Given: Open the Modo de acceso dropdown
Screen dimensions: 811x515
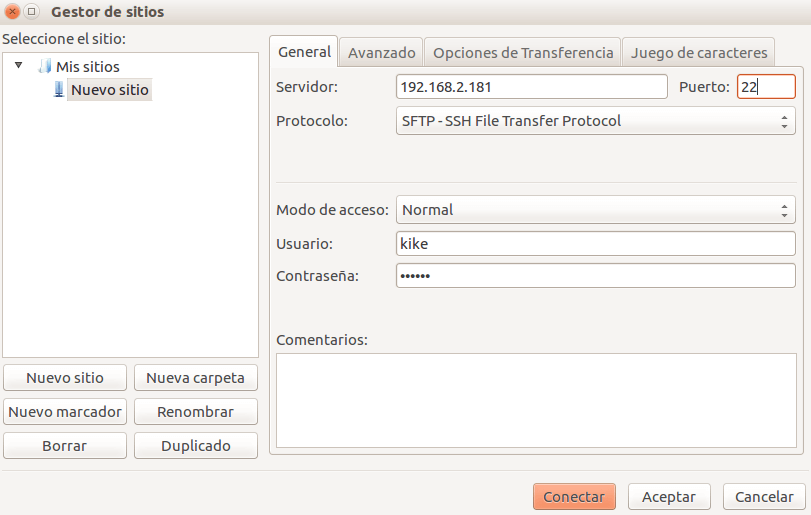Looking at the screenshot, I should tap(595, 210).
